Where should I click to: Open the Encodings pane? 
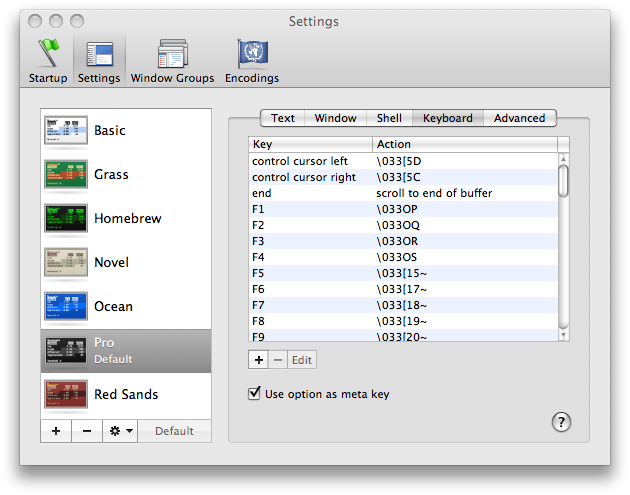[x=252, y=61]
